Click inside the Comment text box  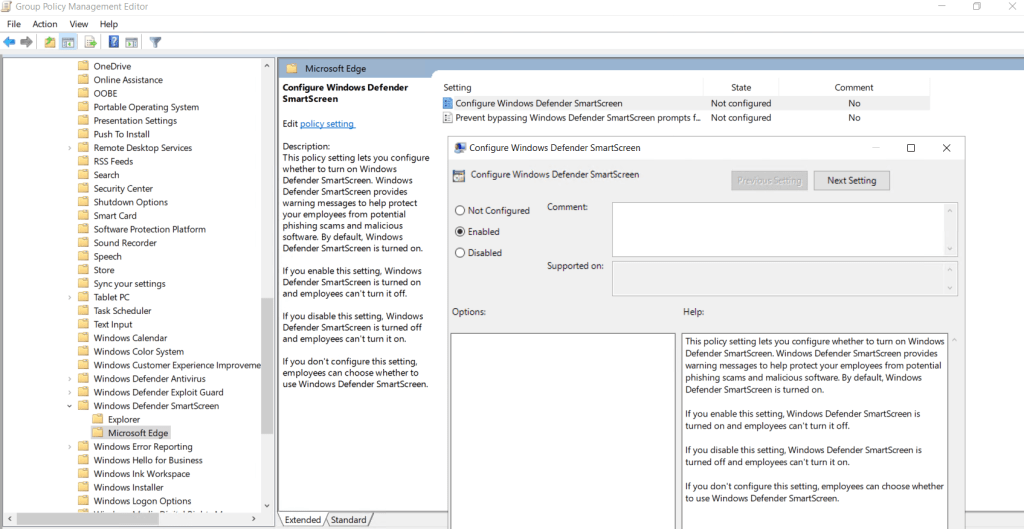click(778, 228)
